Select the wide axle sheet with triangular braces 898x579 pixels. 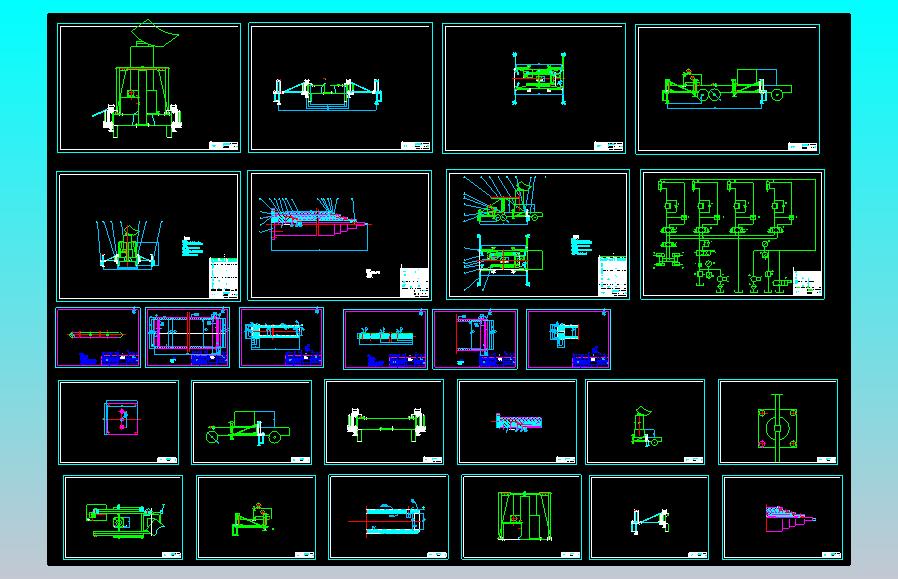(x=341, y=88)
